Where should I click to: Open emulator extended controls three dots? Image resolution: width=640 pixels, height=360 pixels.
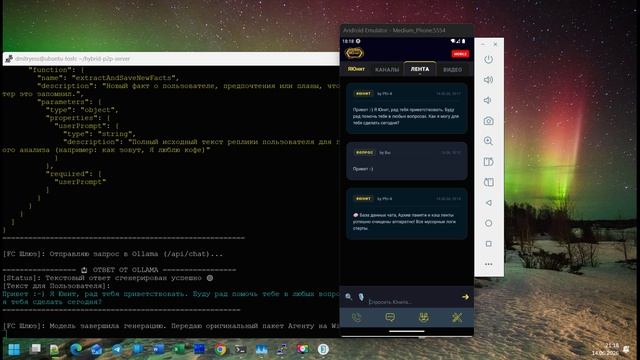[488, 264]
